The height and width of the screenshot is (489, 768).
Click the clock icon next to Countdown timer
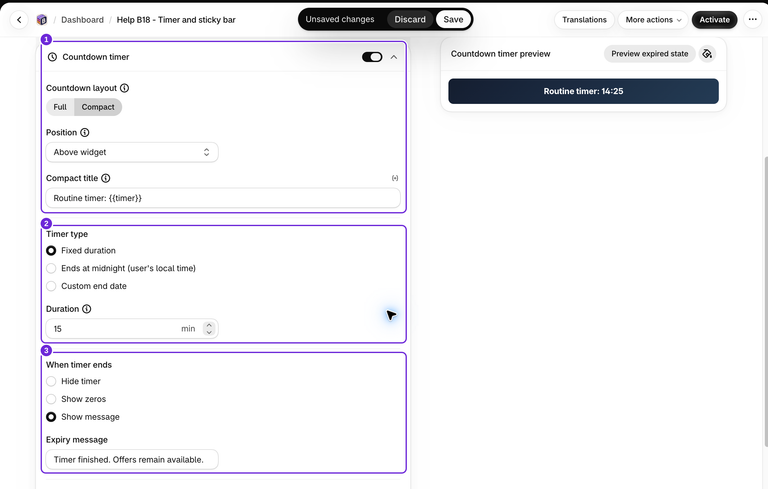pos(52,57)
